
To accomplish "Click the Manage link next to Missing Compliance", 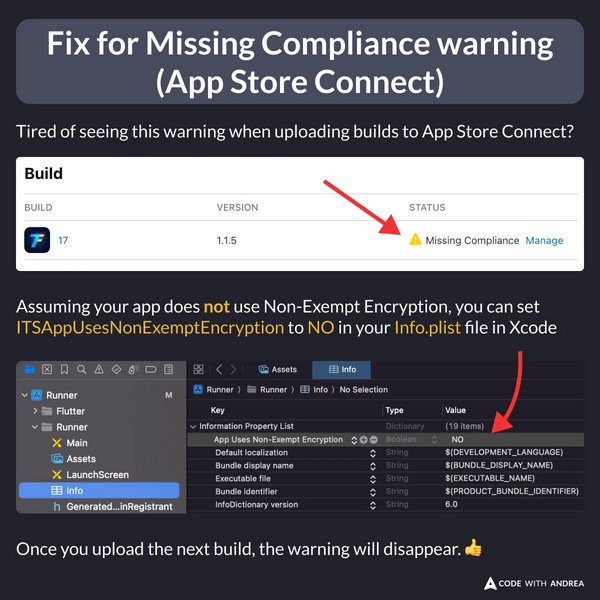I will click(544, 240).
